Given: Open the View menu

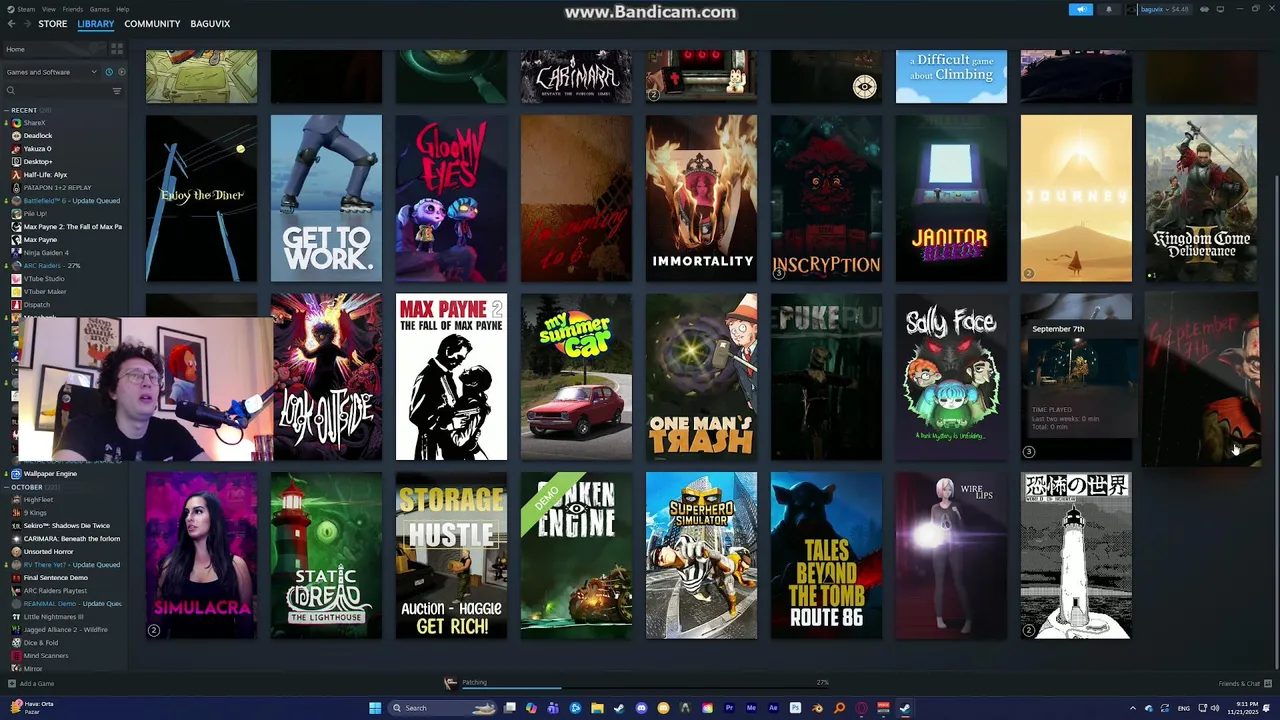Looking at the screenshot, I should tap(48, 9).
